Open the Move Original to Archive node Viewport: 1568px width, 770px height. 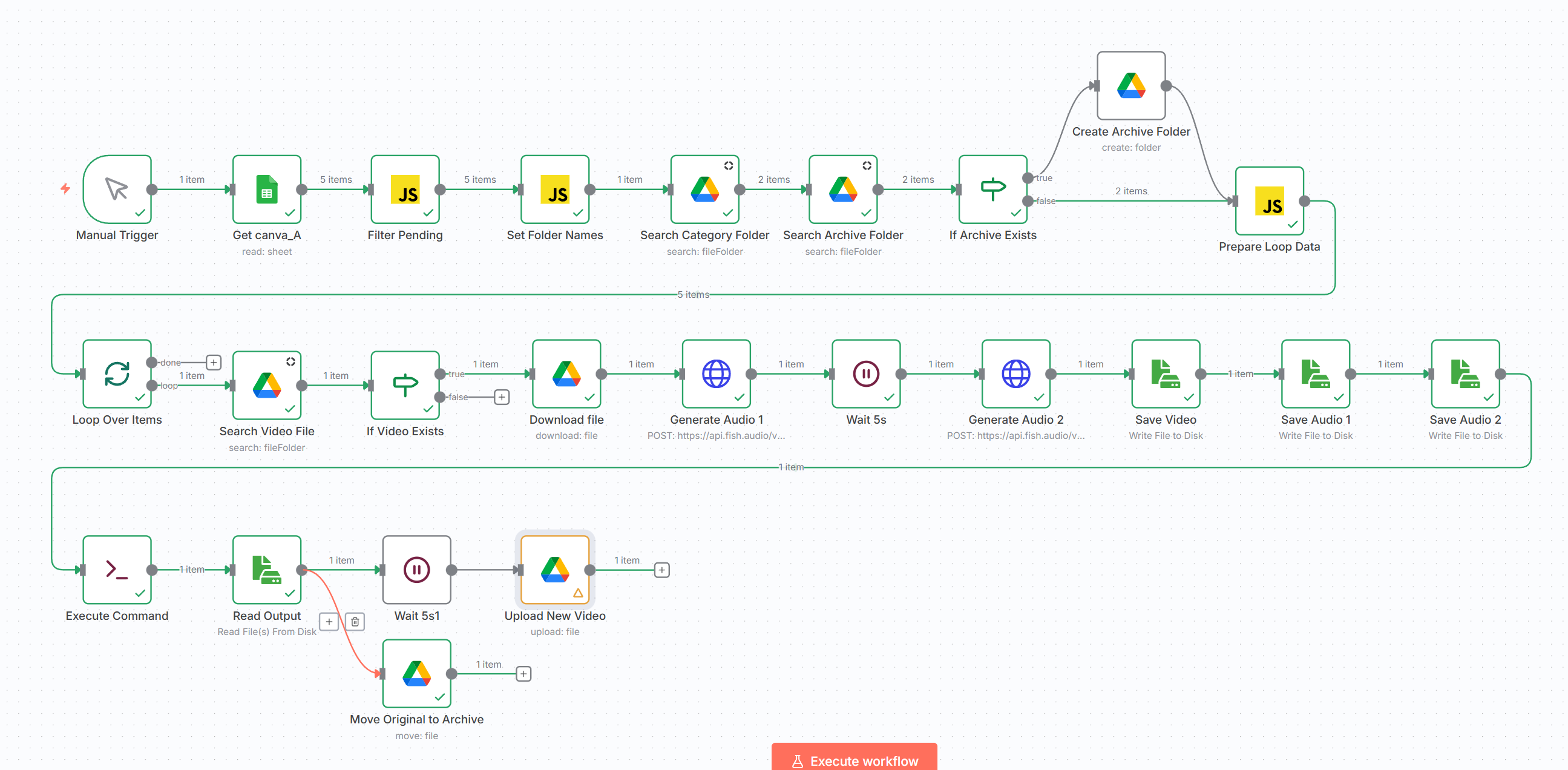pos(416,673)
